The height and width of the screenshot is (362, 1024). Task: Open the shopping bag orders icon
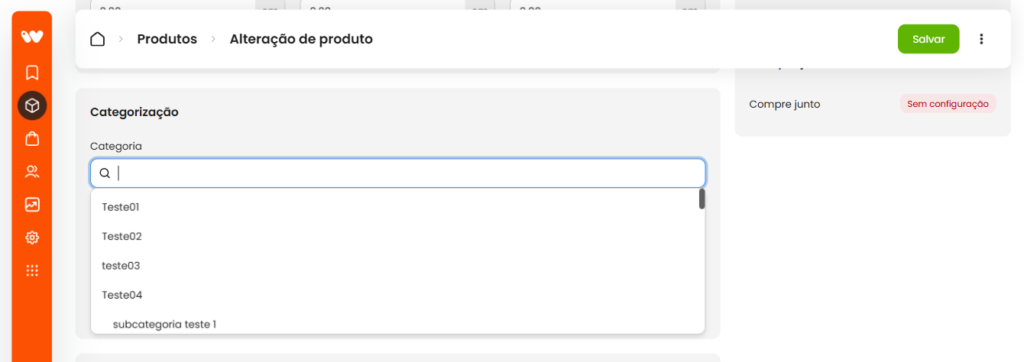click(32, 139)
